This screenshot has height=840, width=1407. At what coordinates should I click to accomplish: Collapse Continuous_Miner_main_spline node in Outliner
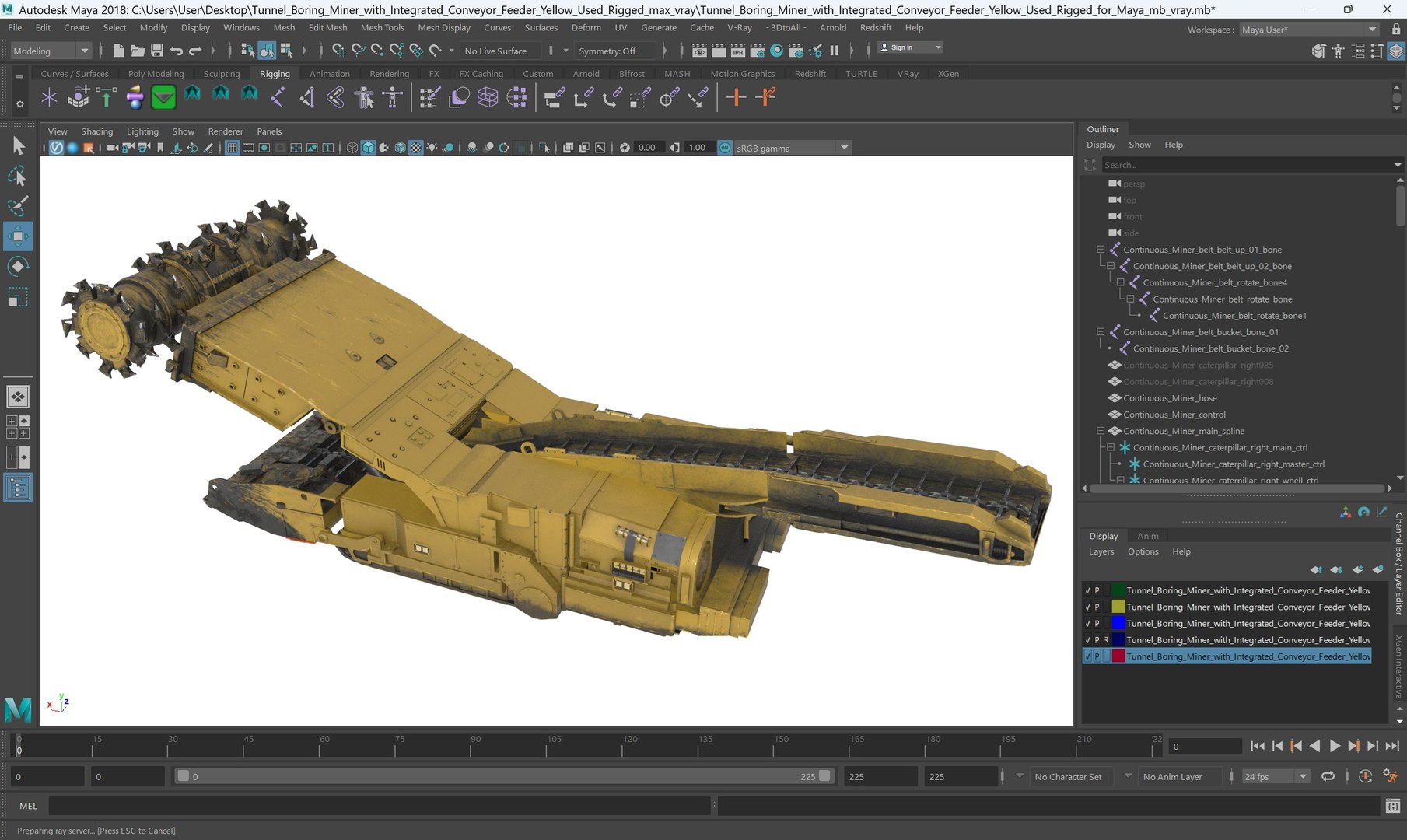[1101, 431]
